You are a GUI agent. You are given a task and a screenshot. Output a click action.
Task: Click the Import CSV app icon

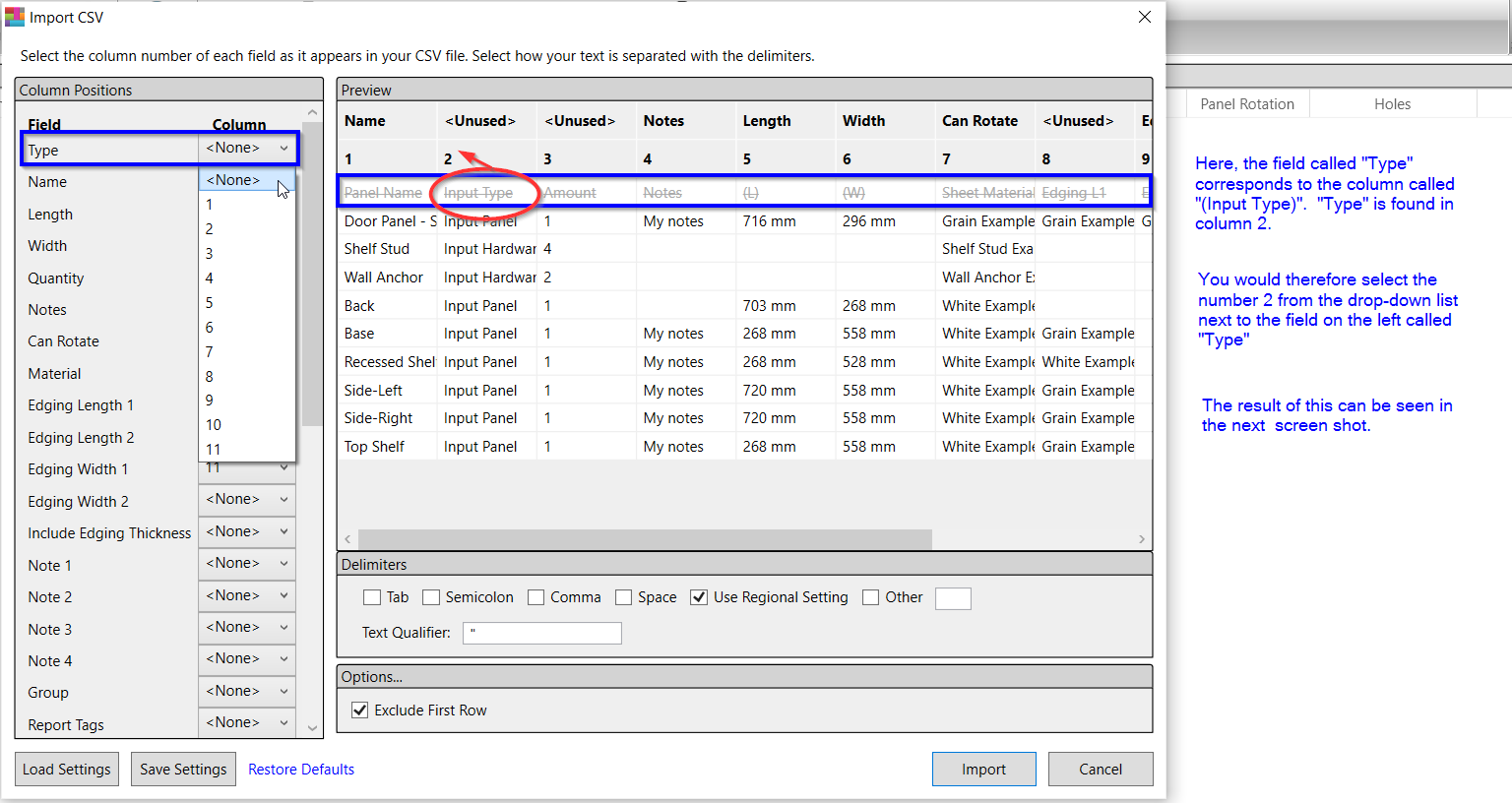(15, 17)
